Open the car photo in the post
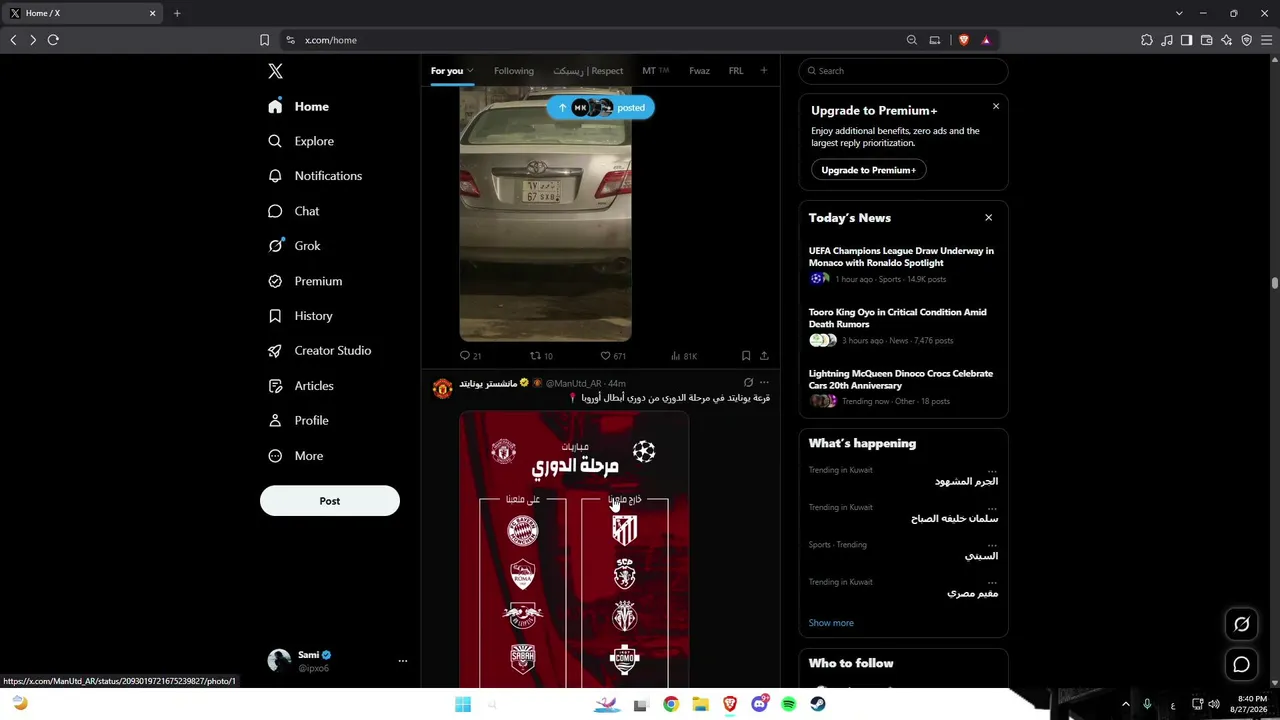The image size is (1280, 720). [x=545, y=214]
